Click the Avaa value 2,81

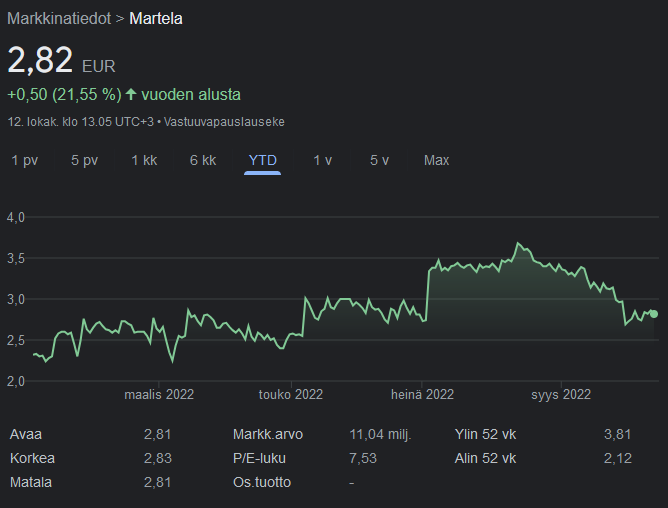[x=158, y=434]
